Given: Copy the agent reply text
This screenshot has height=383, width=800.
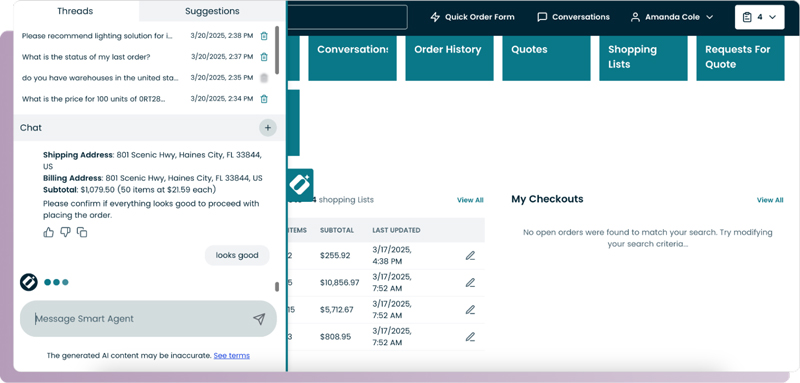Looking at the screenshot, I should [x=82, y=233].
